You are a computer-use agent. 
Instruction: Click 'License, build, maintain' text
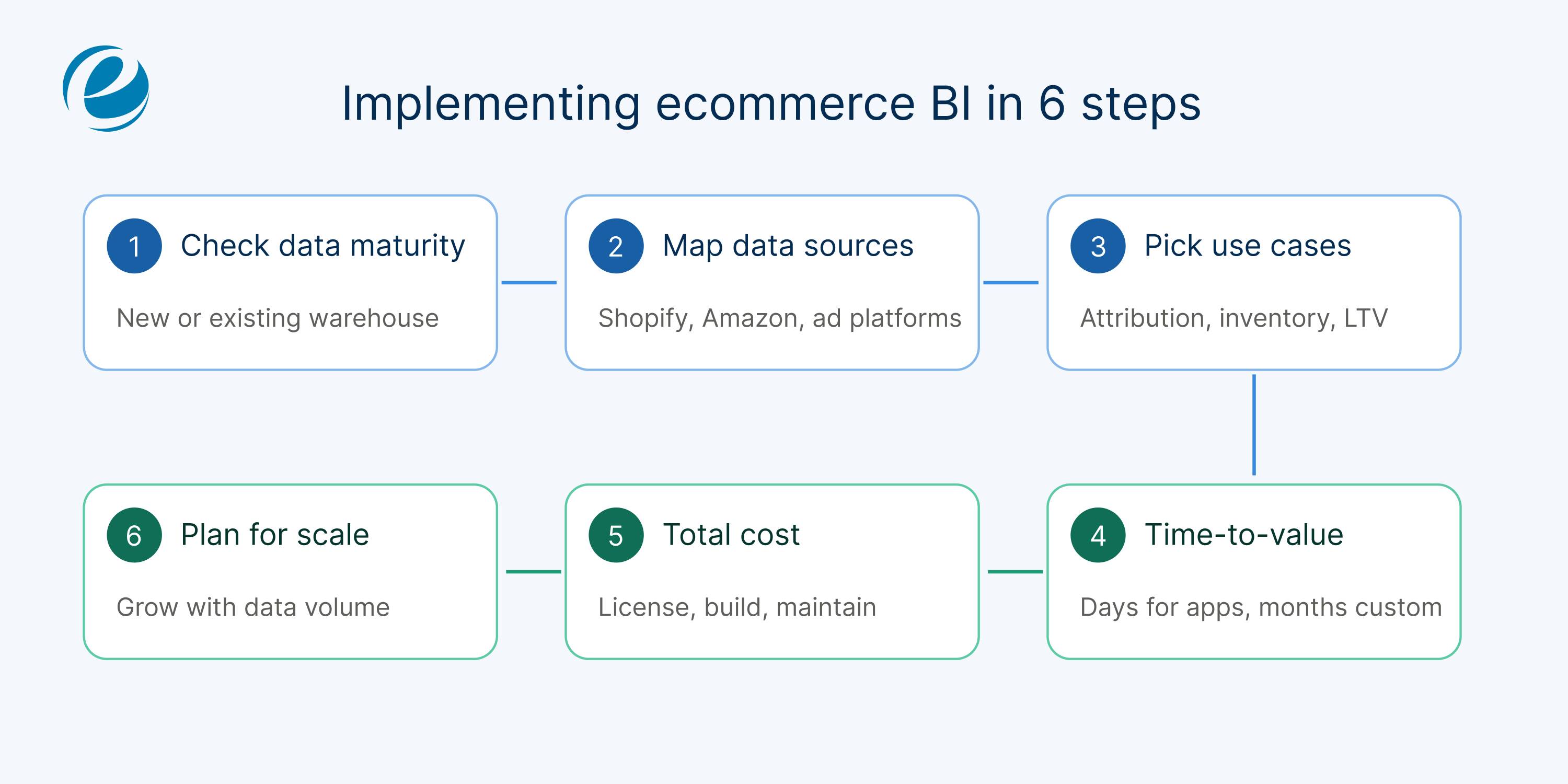[x=737, y=607]
